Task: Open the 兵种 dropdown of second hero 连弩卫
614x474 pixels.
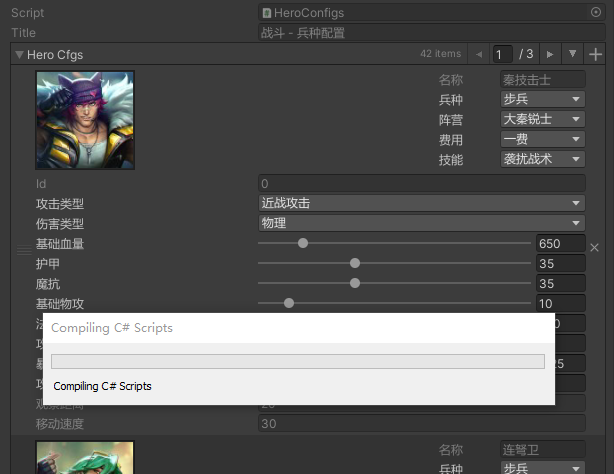Action: [543, 468]
